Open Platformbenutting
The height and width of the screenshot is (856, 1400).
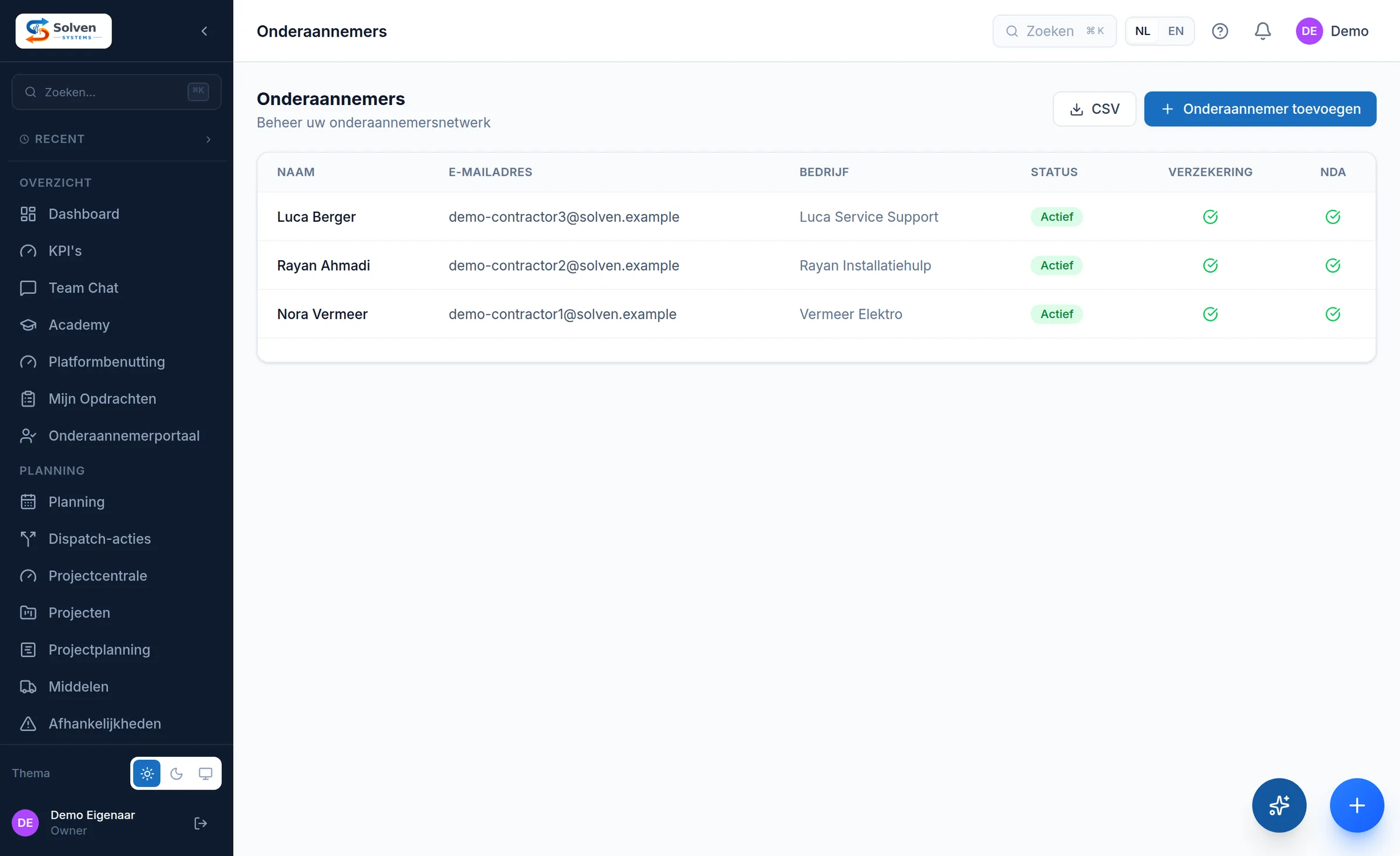(117, 362)
